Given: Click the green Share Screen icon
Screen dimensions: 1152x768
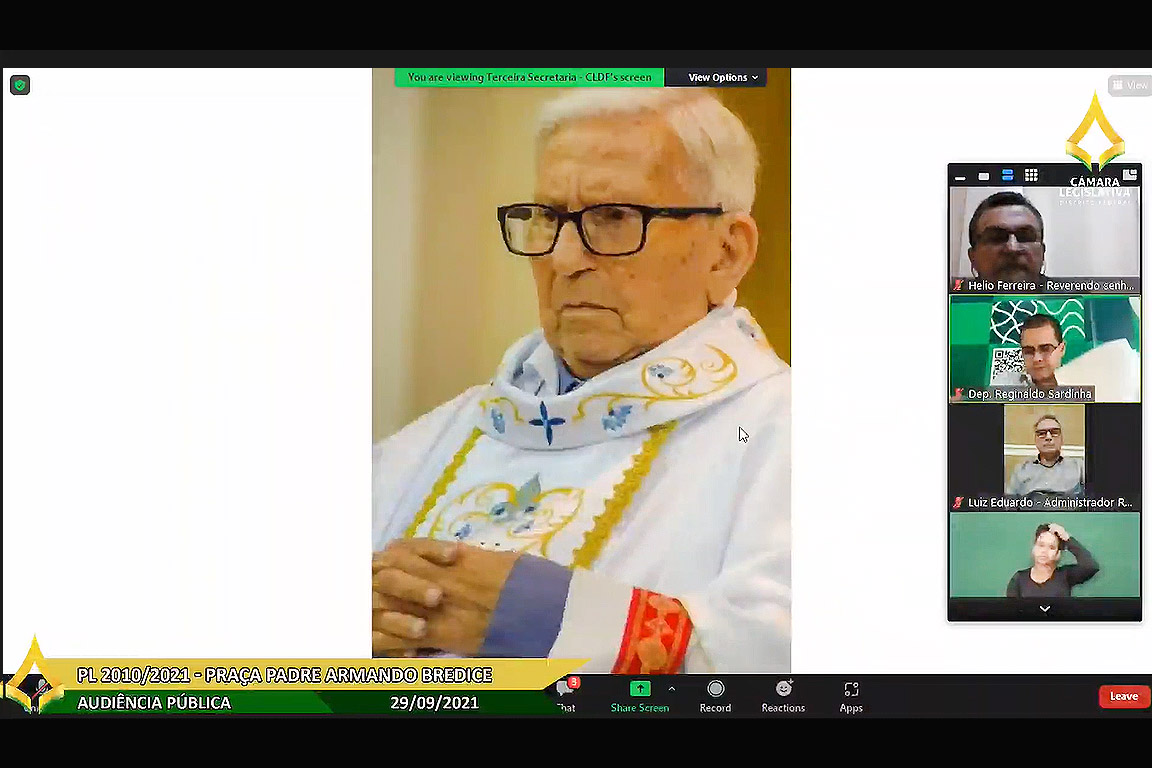Looking at the screenshot, I should pyautogui.click(x=640, y=689).
